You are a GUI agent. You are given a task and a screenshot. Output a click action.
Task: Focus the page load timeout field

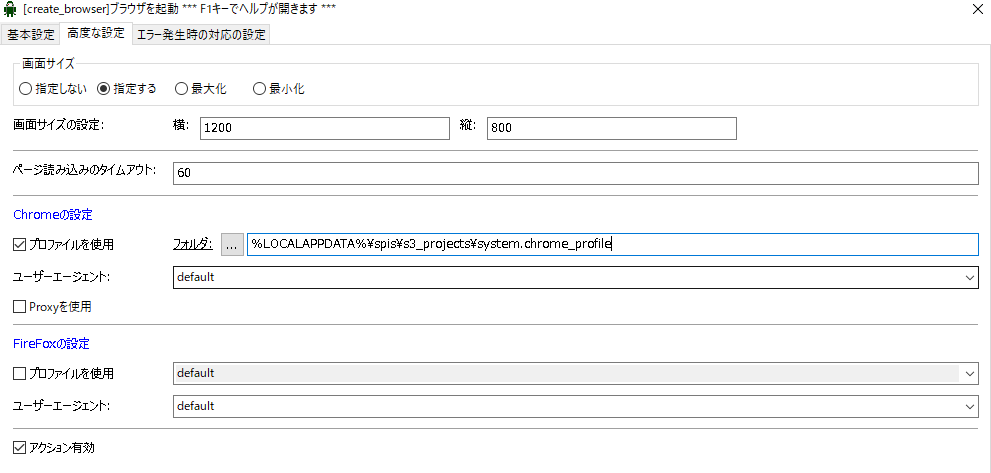[574, 173]
